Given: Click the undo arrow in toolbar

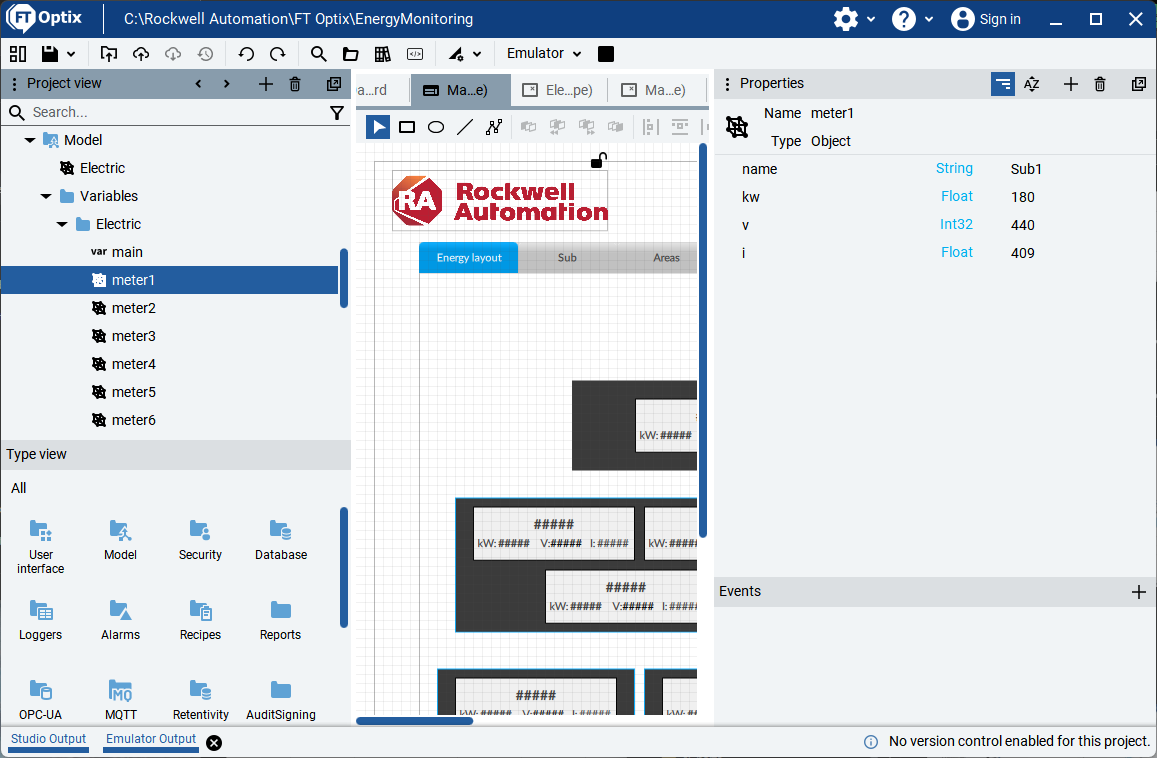Looking at the screenshot, I should click(246, 54).
